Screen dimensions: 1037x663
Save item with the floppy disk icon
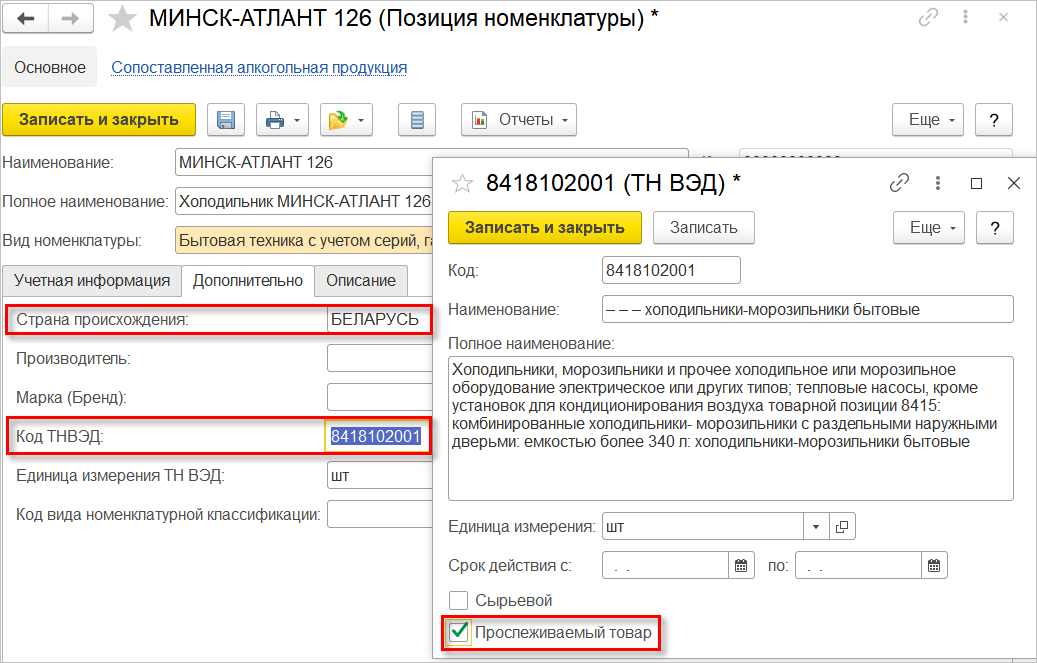(226, 120)
